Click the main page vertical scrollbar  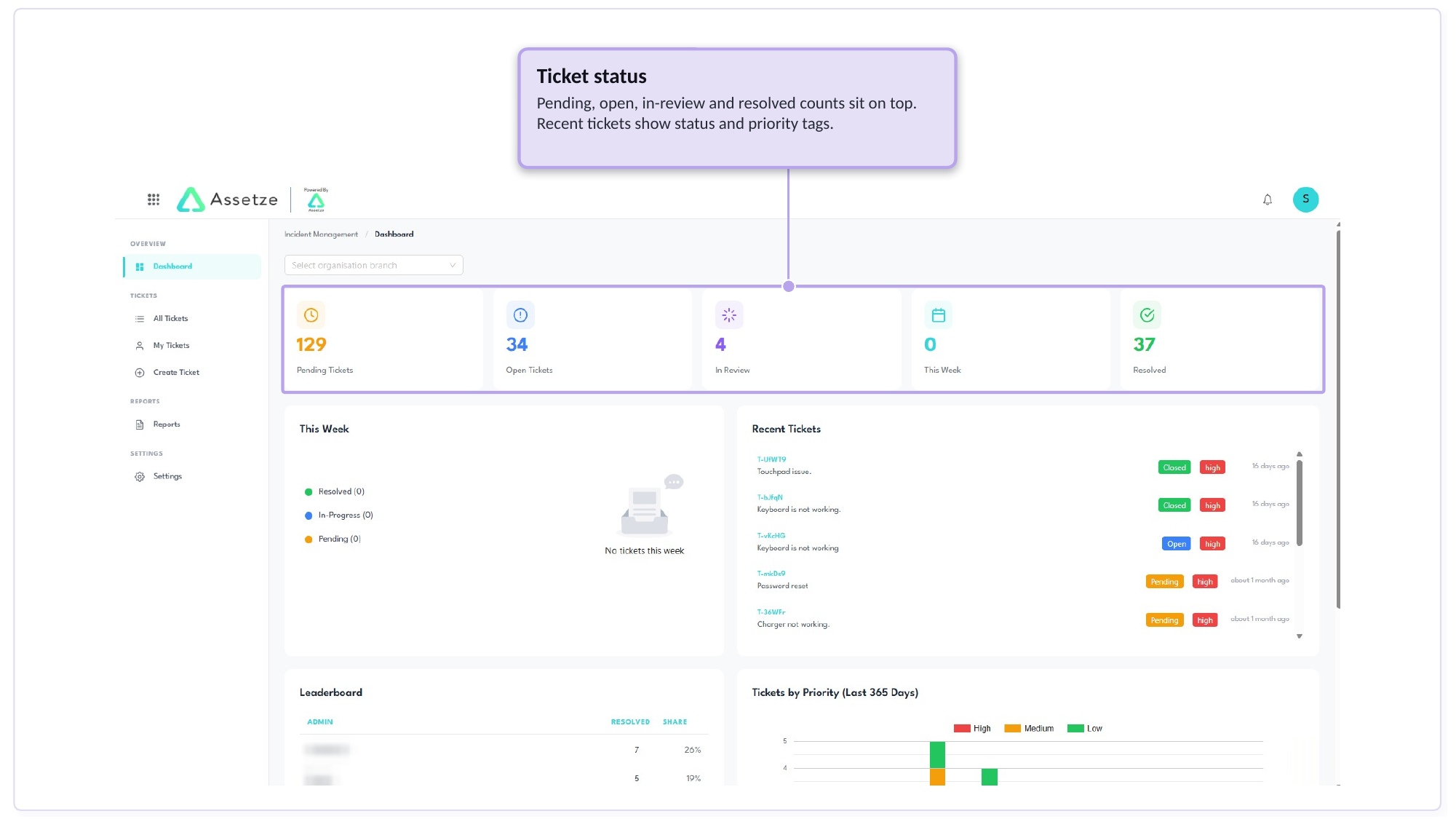tap(1338, 419)
